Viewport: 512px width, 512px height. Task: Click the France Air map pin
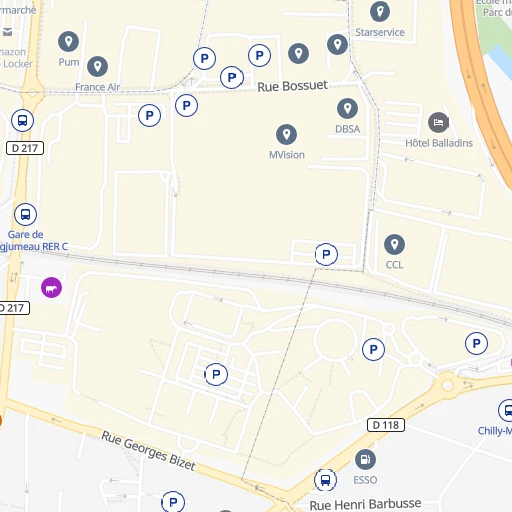[x=97, y=66]
